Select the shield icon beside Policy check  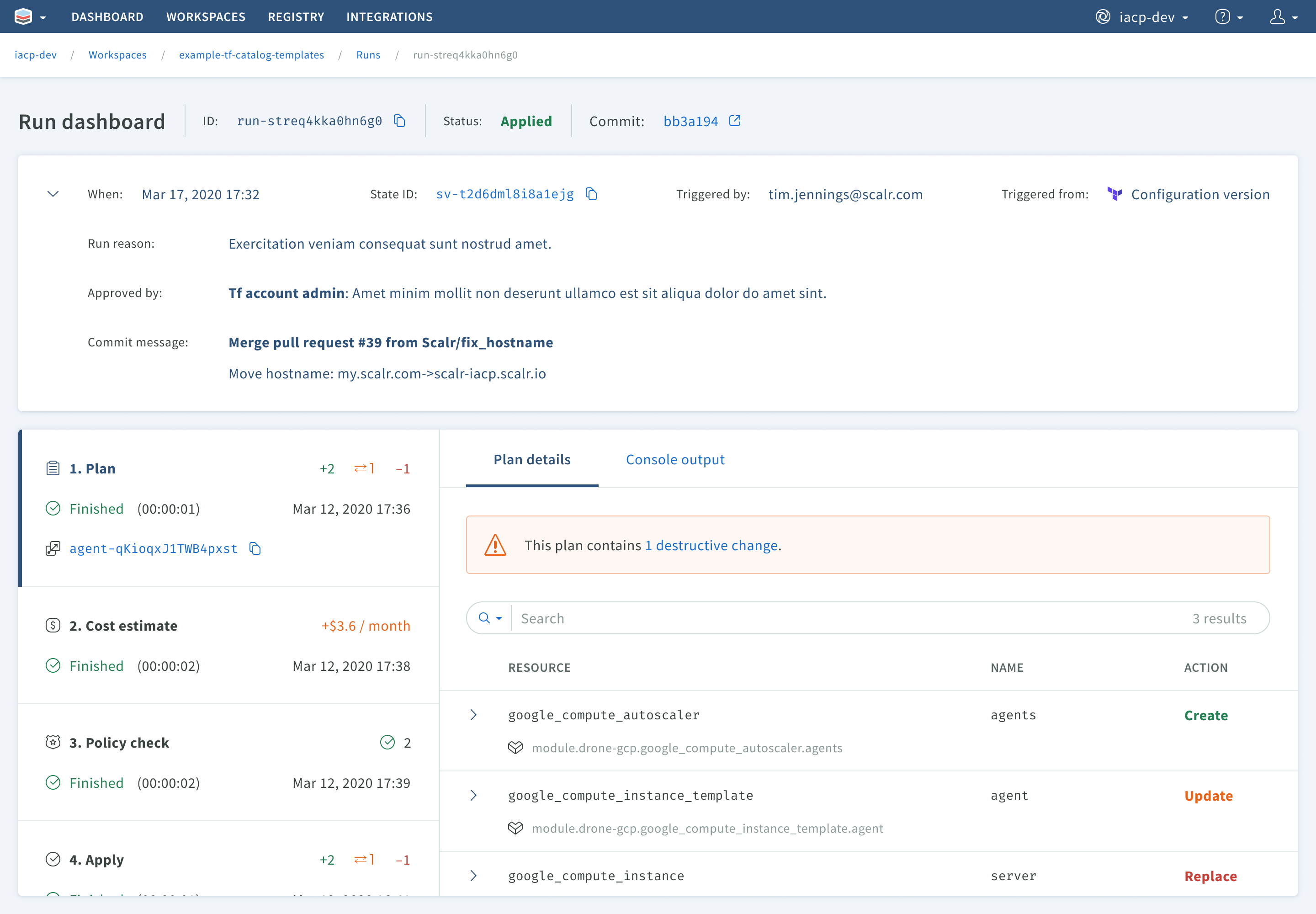coord(53,741)
